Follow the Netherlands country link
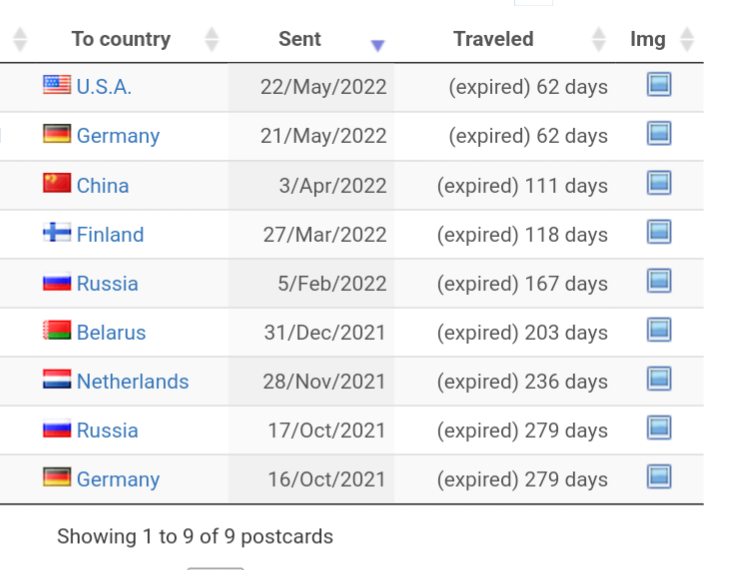 pyautogui.click(x=133, y=381)
